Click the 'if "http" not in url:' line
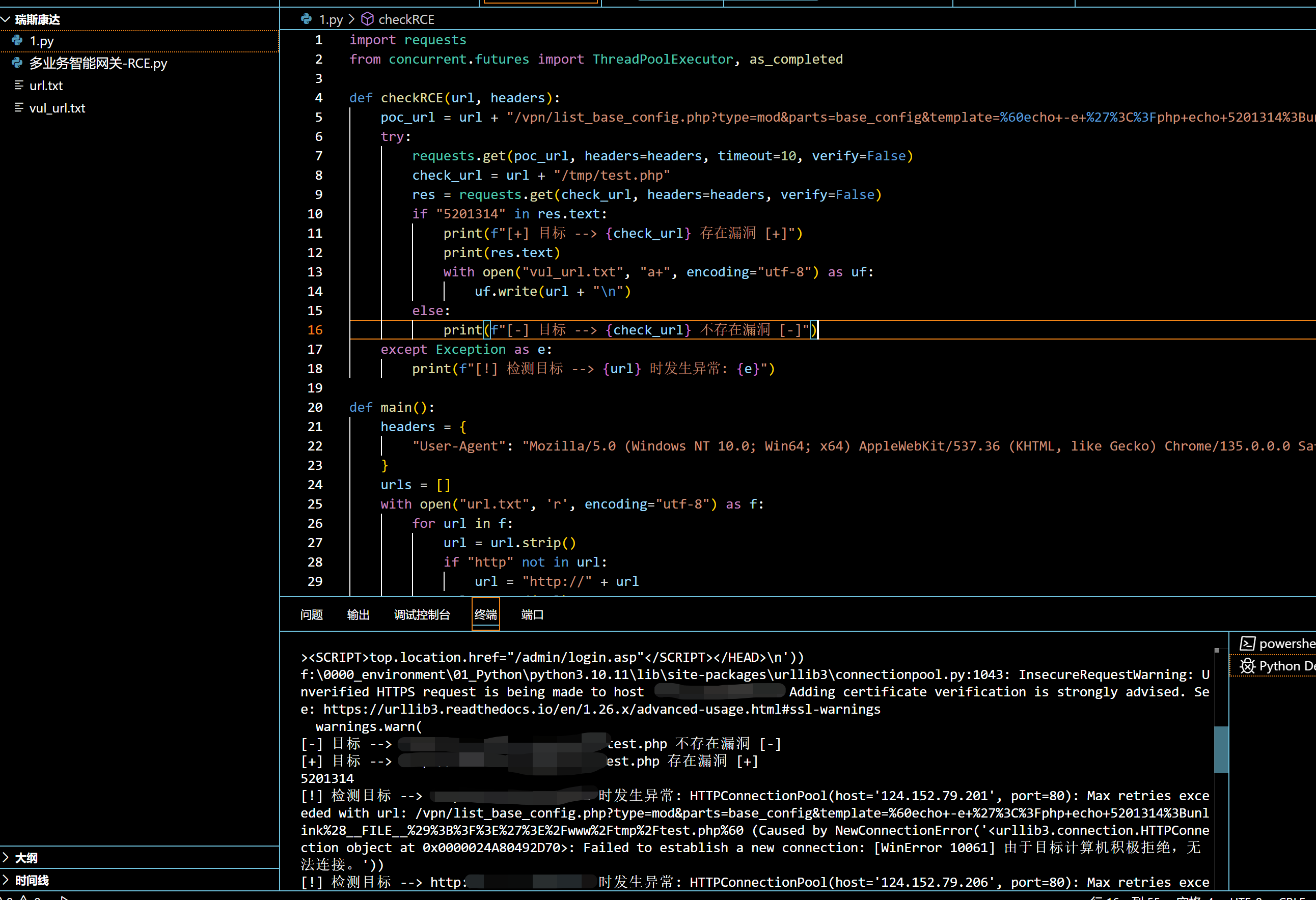 [x=525, y=562]
